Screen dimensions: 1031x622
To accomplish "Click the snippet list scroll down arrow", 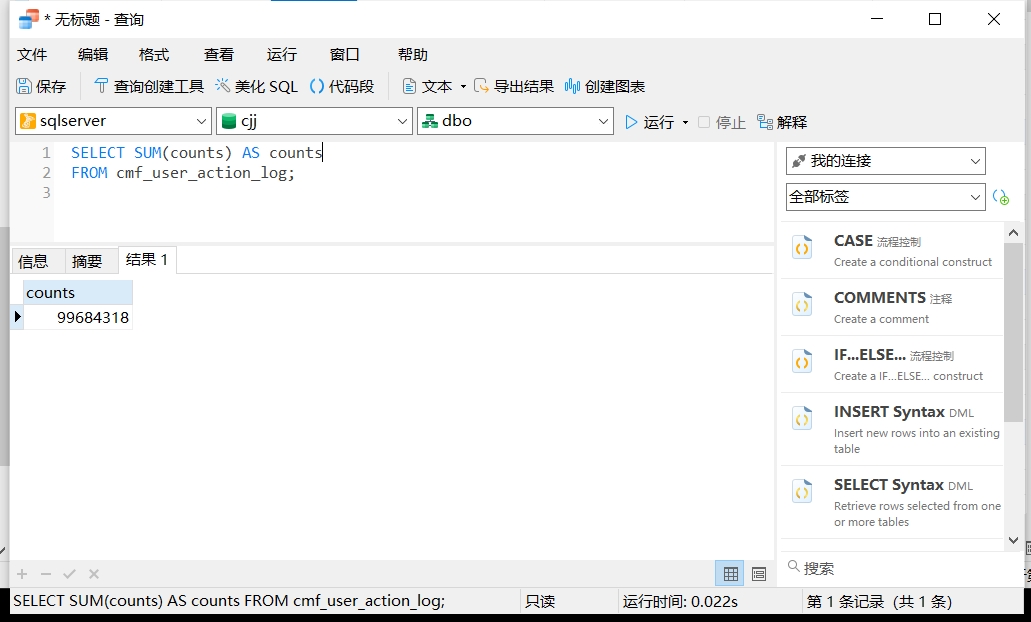I will click(1013, 540).
